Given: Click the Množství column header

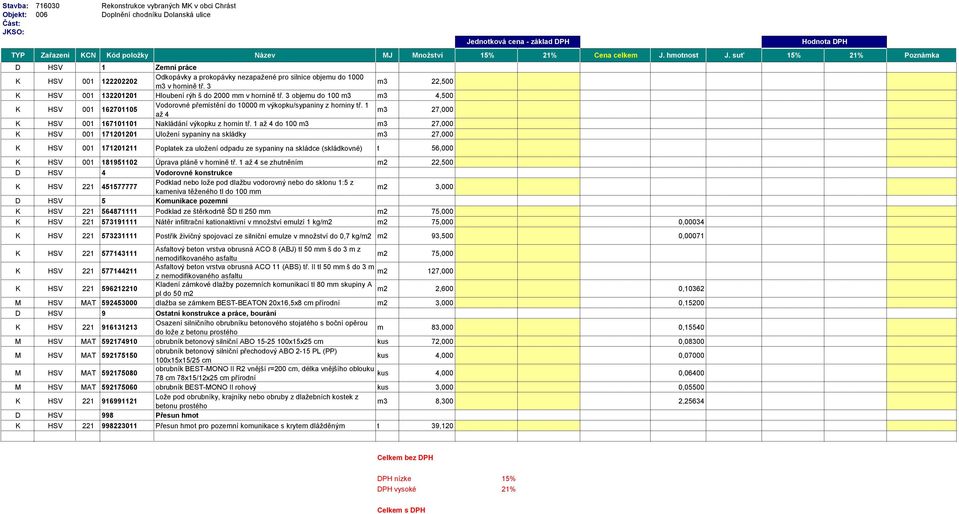Looking at the screenshot, I should (427, 55).
